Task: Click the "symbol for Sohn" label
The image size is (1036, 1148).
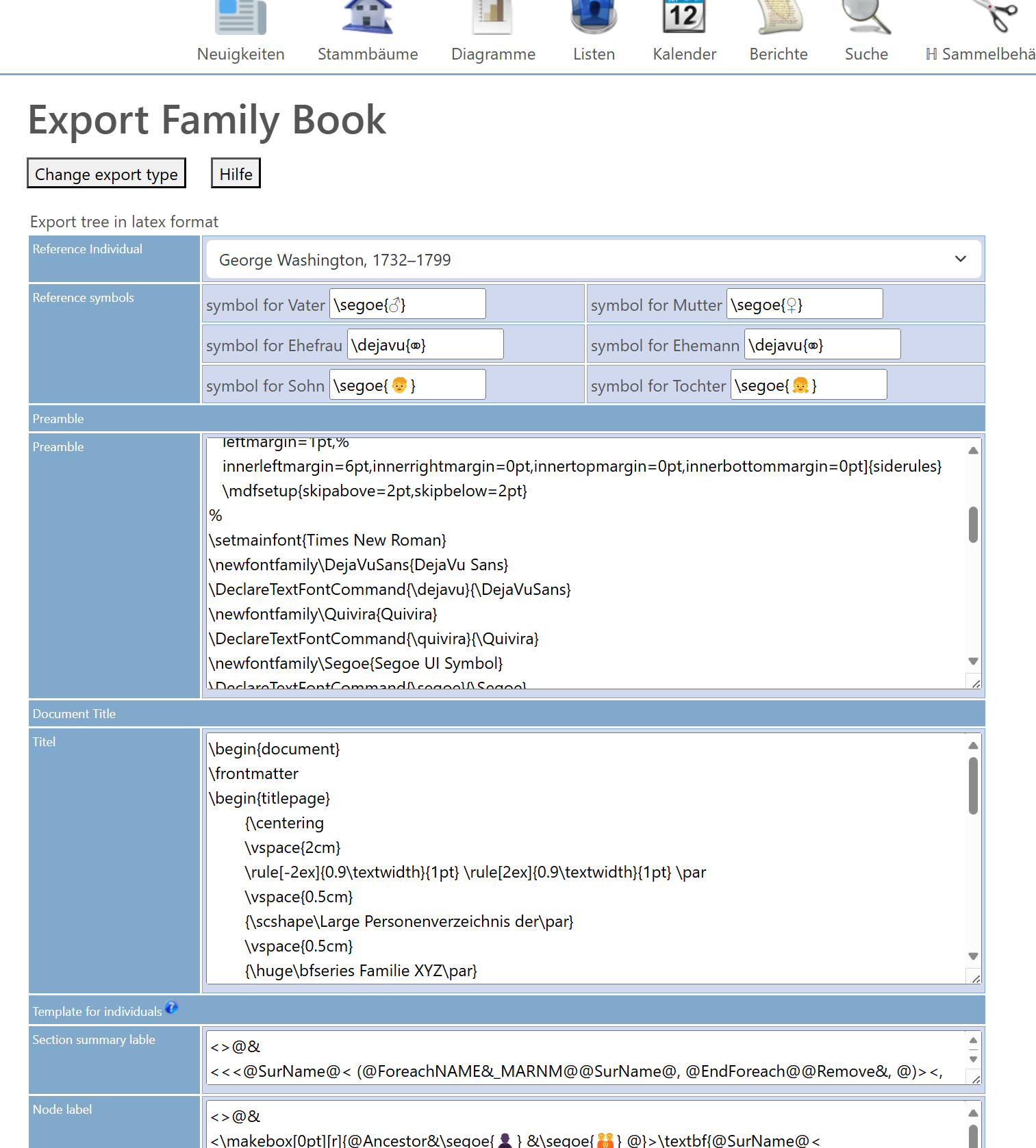Action: click(x=266, y=386)
